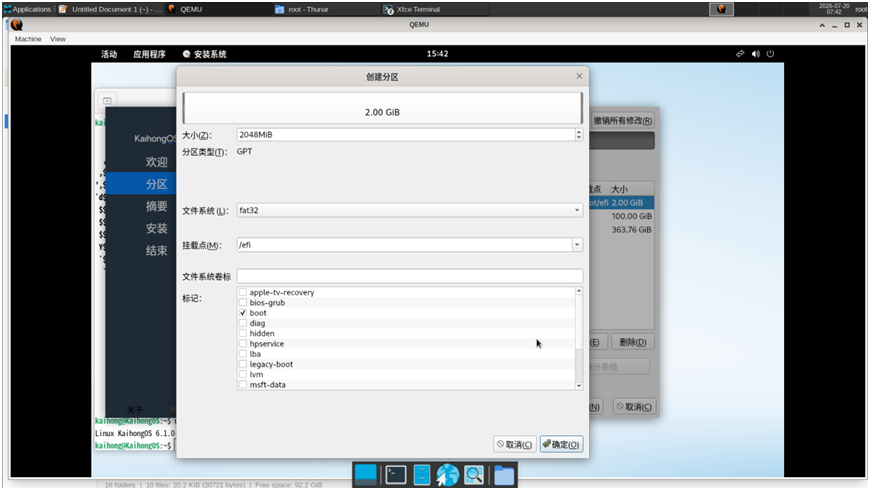Select the 100.00 GiB partition row
870x490 pixels.
[621, 216]
